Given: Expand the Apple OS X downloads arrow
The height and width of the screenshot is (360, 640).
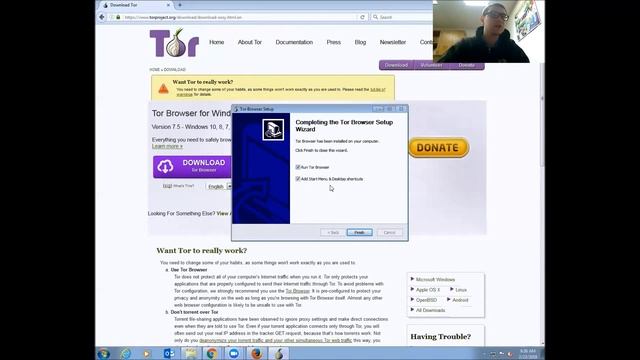Looking at the screenshot, I should (412, 289).
